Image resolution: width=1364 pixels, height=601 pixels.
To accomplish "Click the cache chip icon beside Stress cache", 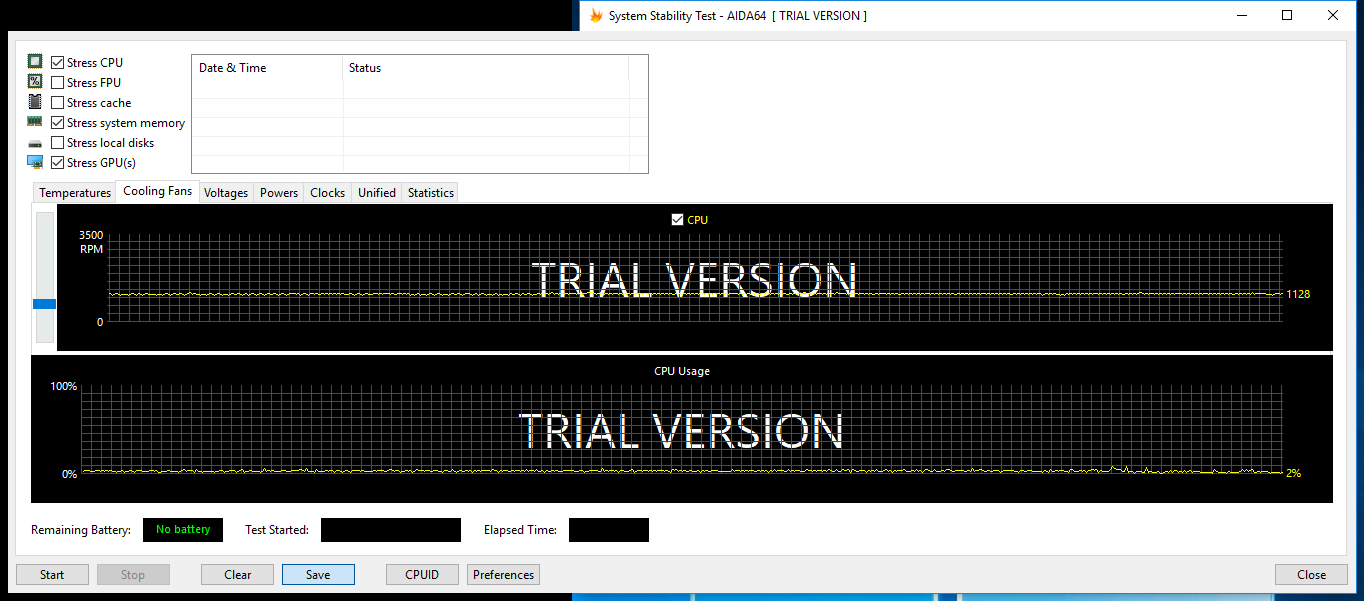I will coord(35,102).
